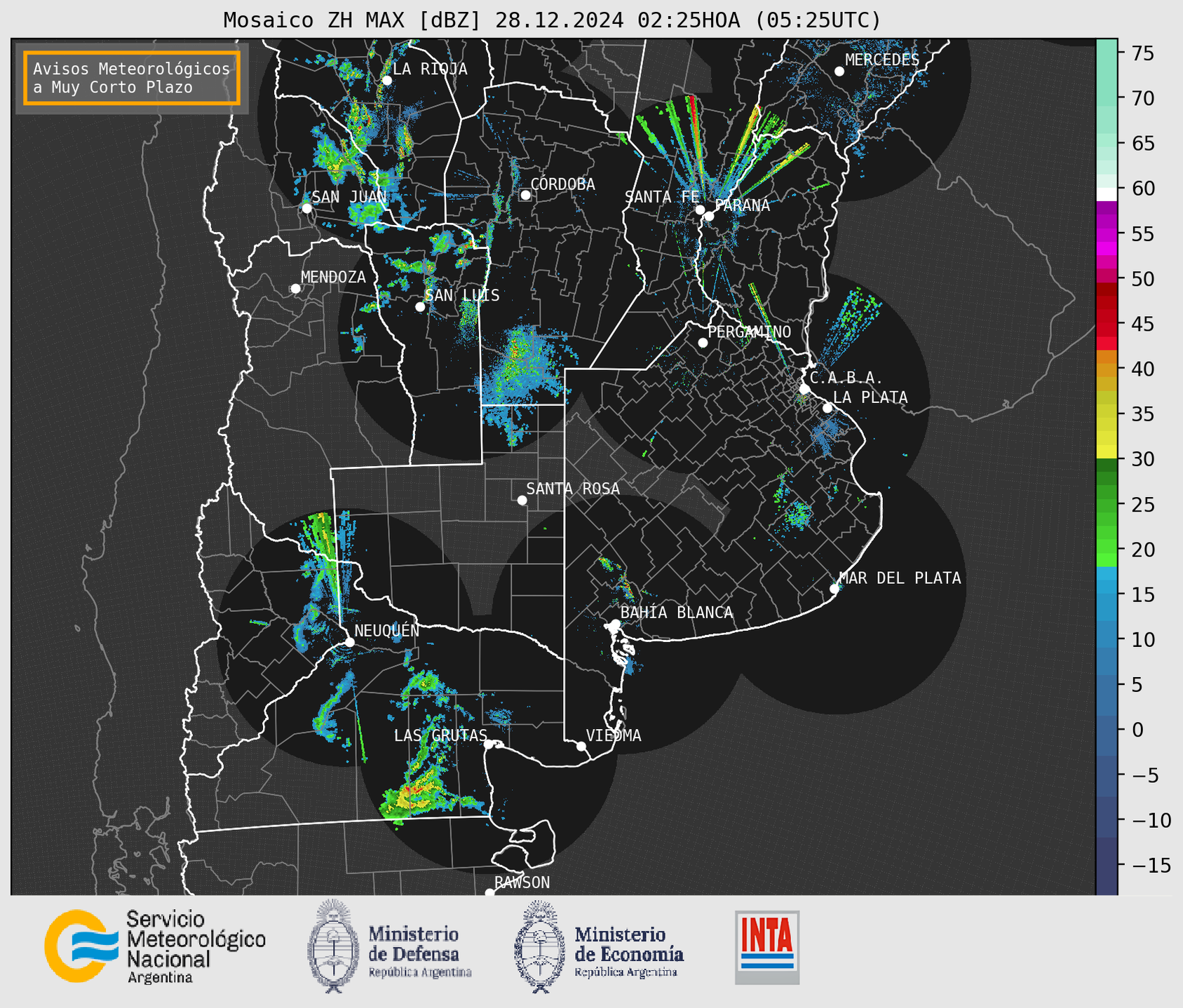
Task: Click the radial beam echoes north of Paraná
Action: (x=722, y=149)
